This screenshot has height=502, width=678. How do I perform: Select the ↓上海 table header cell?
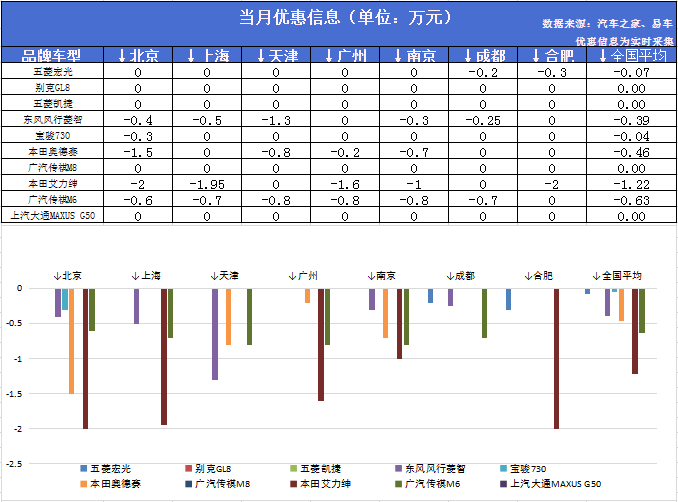[x=207, y=55]
